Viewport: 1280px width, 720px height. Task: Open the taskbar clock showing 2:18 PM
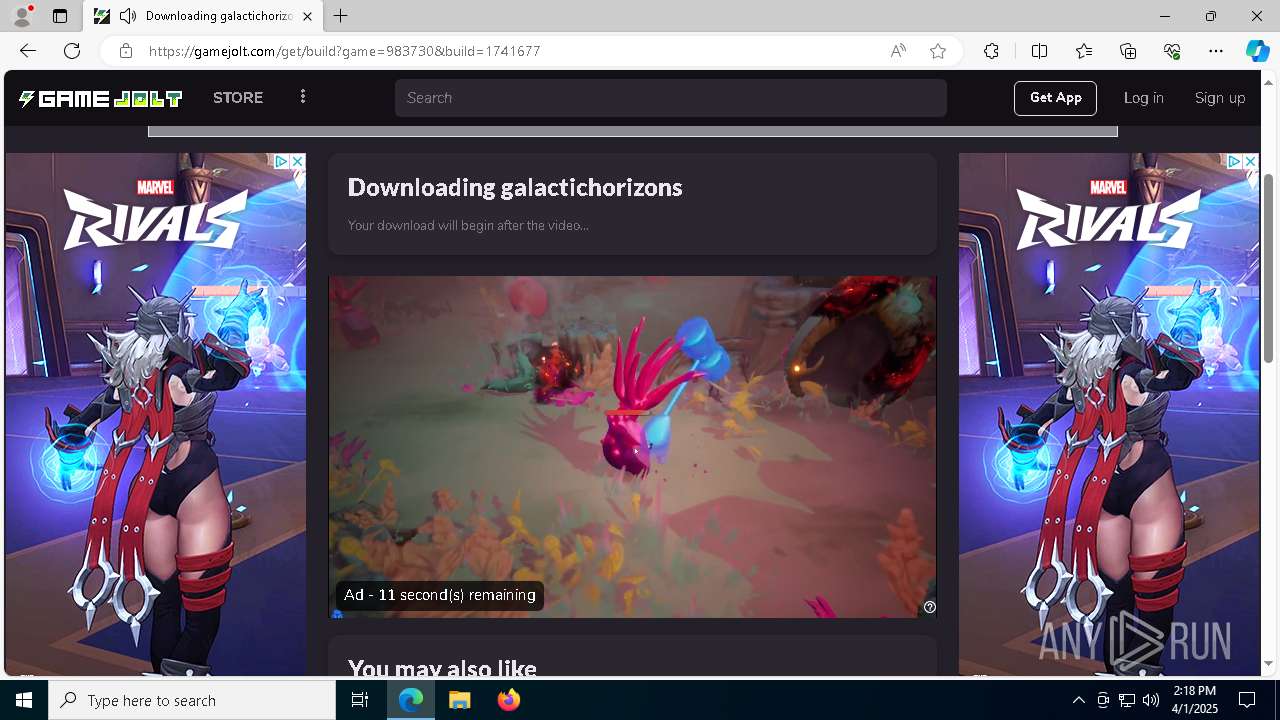point(1194,700)
